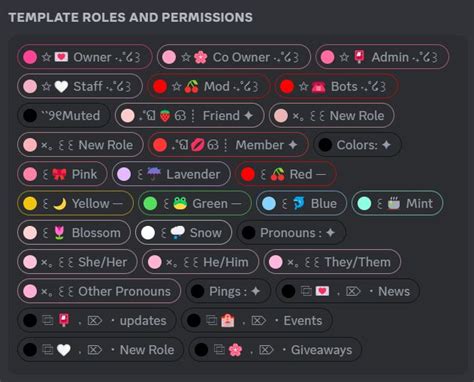Click the dolphin emoji on Blue role
This screenshot has width=474, height=382.
coord(299,203)
